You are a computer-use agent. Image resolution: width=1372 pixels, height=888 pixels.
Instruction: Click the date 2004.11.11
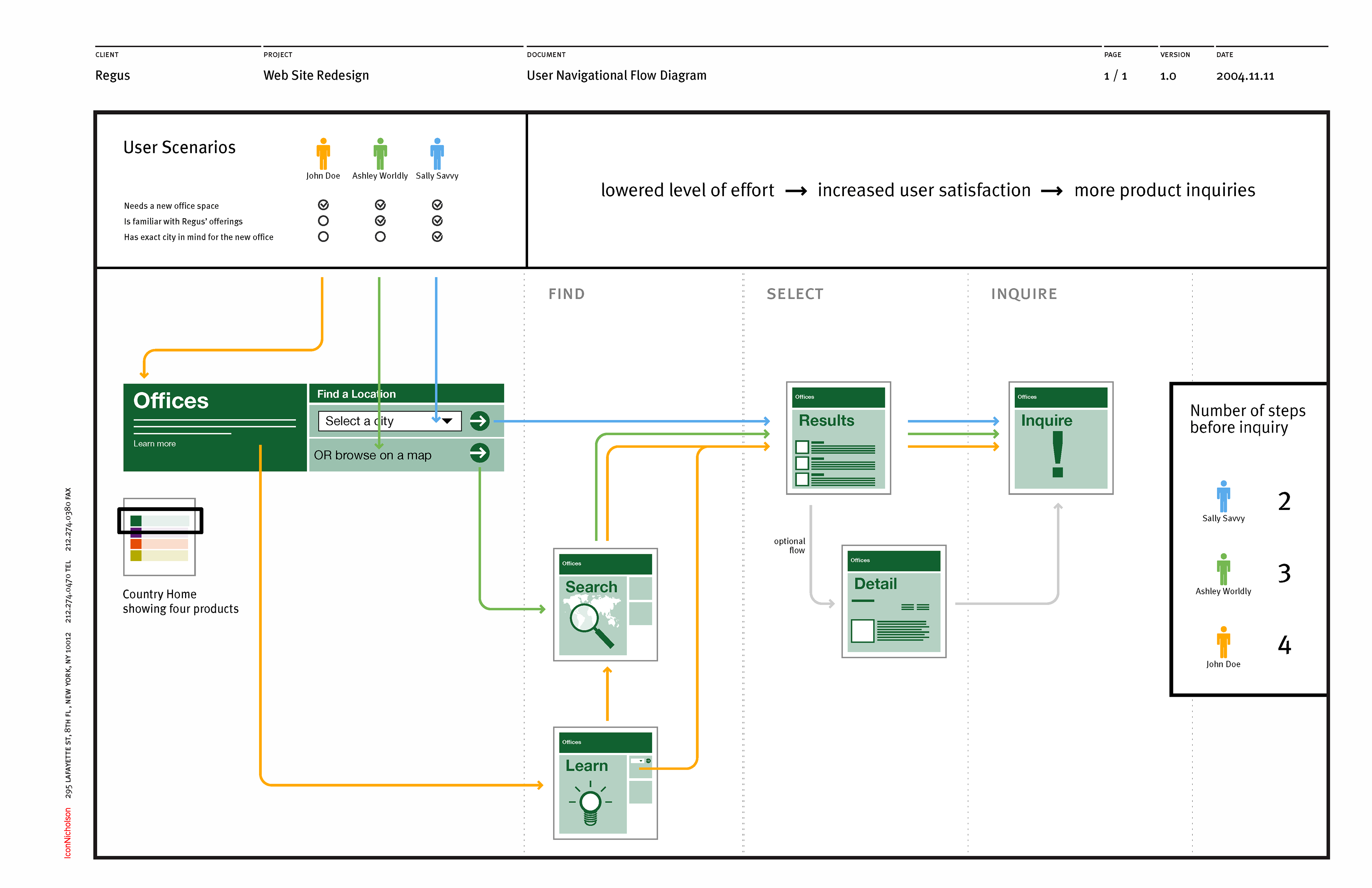(x=1245, y=76)
